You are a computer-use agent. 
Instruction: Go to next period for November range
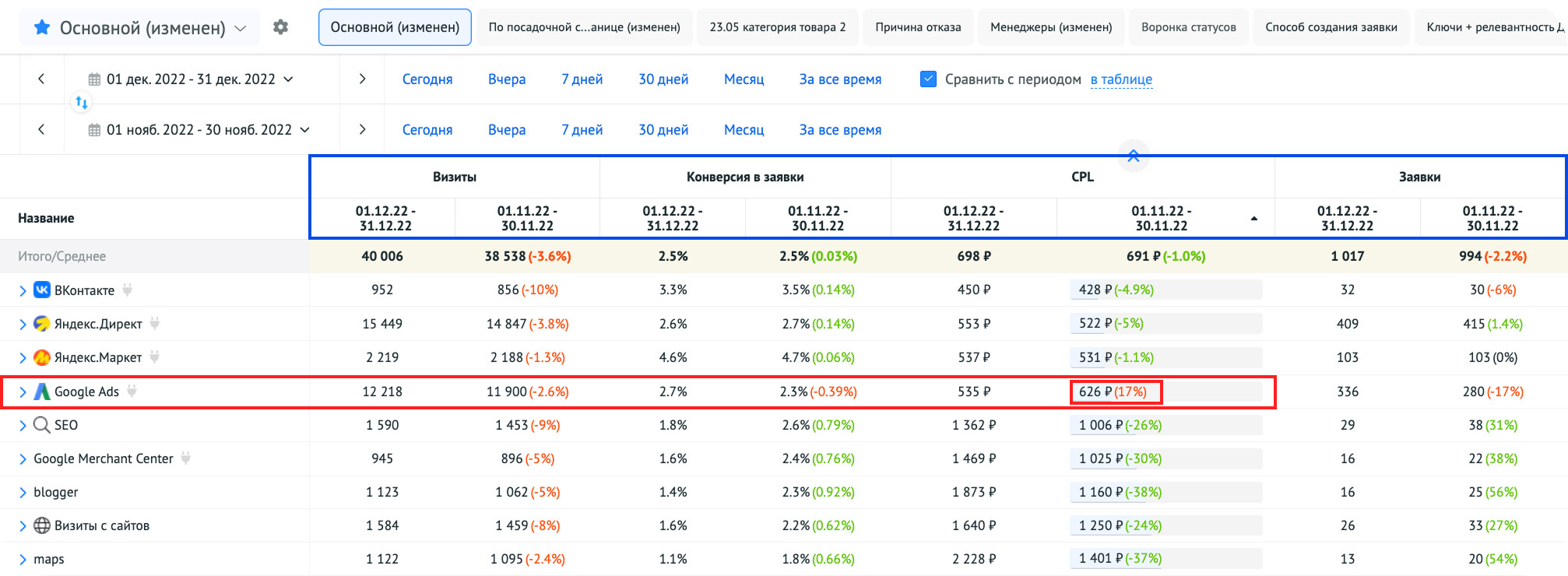point(362,129)
